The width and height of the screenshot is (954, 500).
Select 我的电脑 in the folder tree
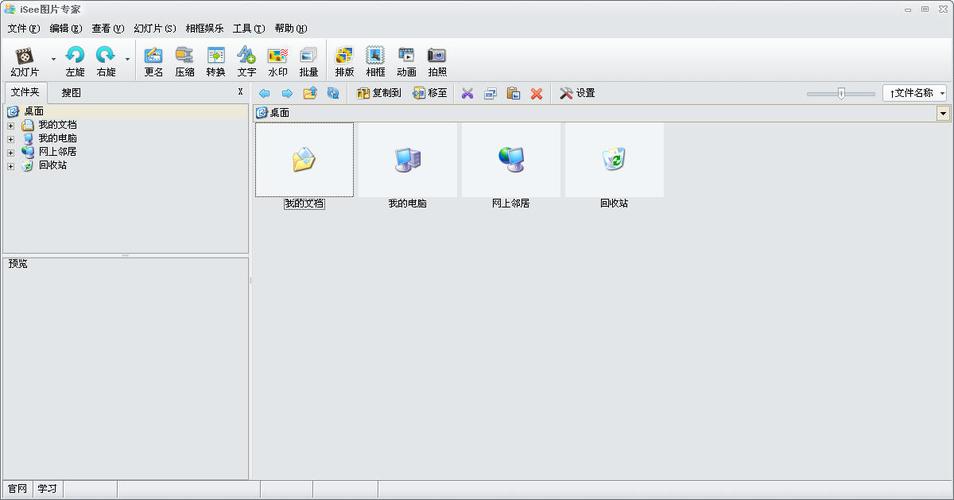click(58, 138)
